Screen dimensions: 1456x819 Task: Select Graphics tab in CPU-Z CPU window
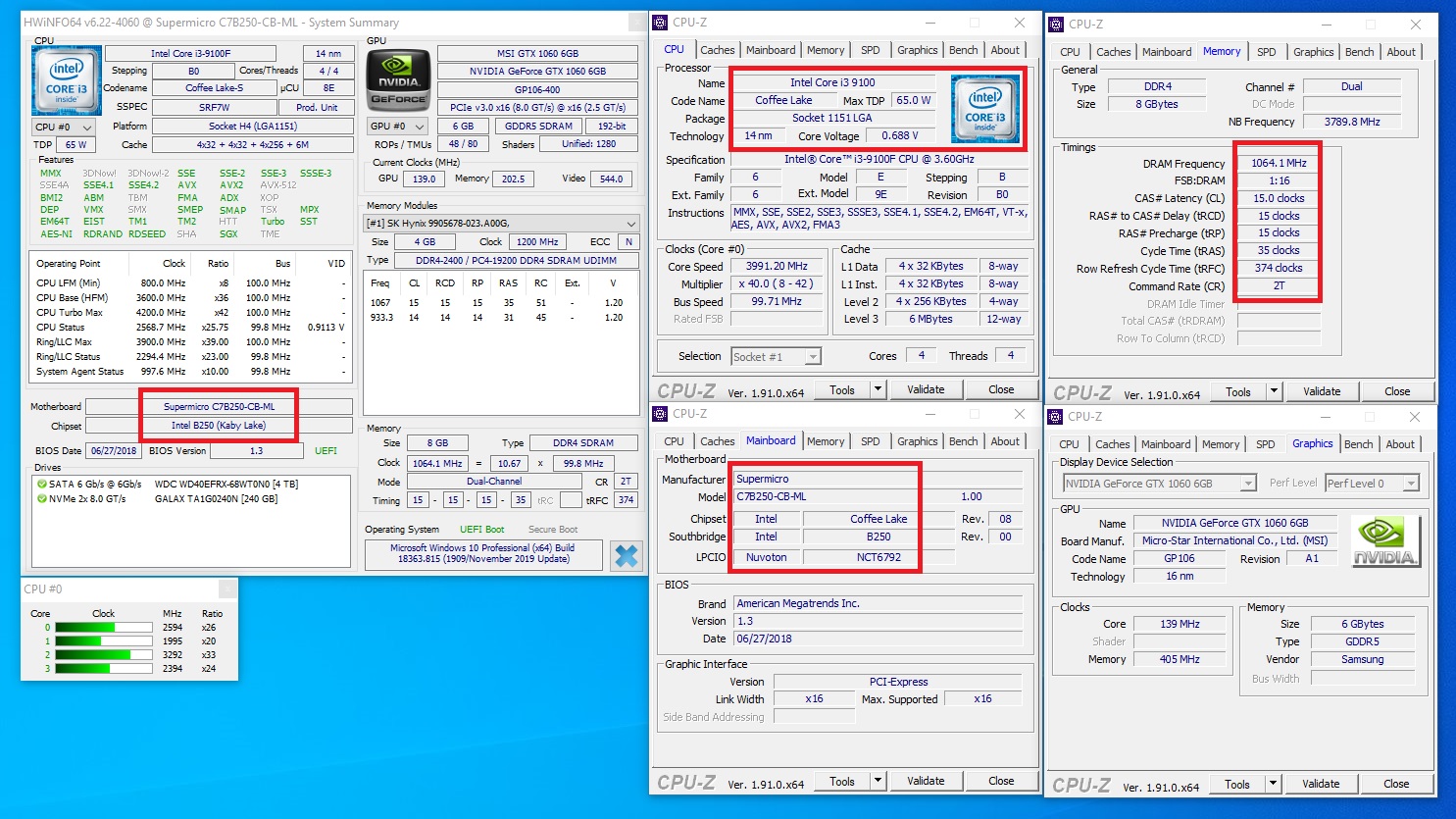917,50
